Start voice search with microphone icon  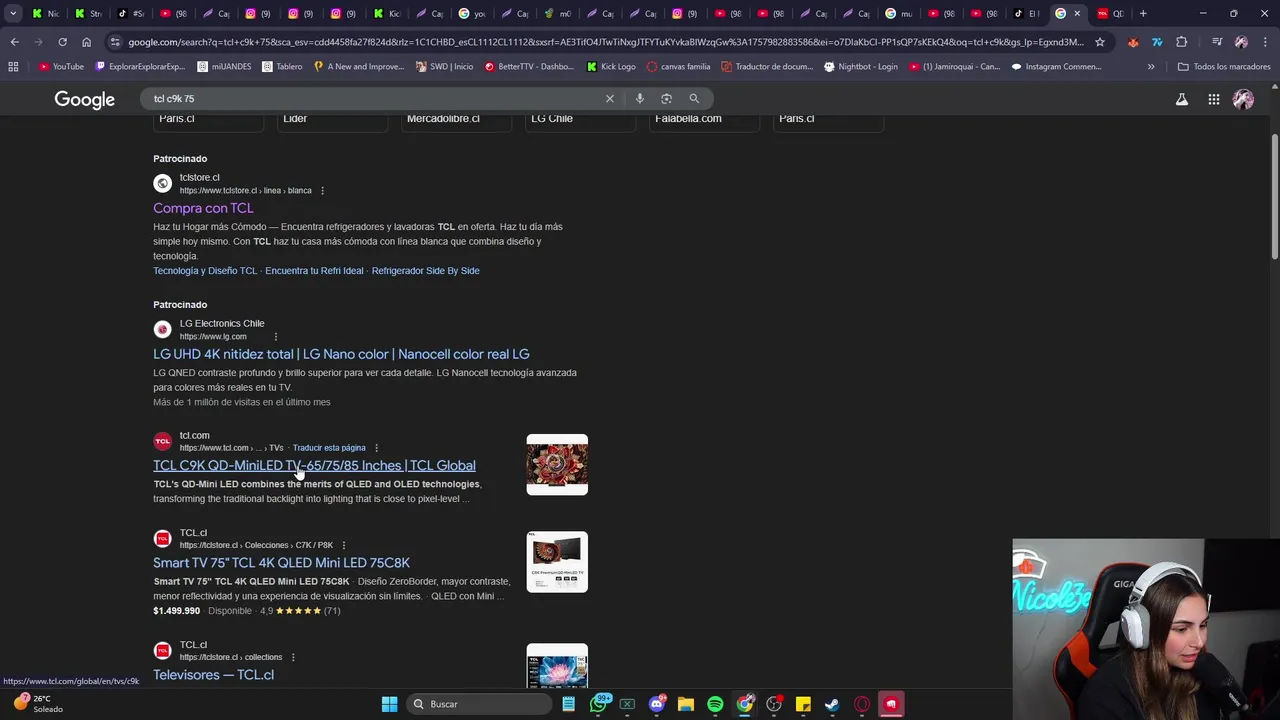(640, 98)
